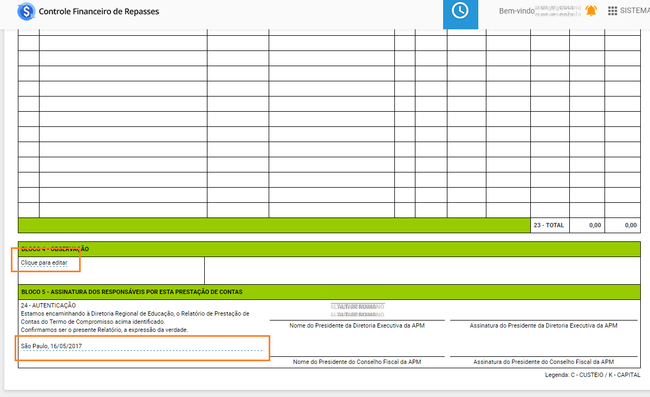Click the 'Legenda: C - Custeio / K - Capital' text

[x=592, y=375]
